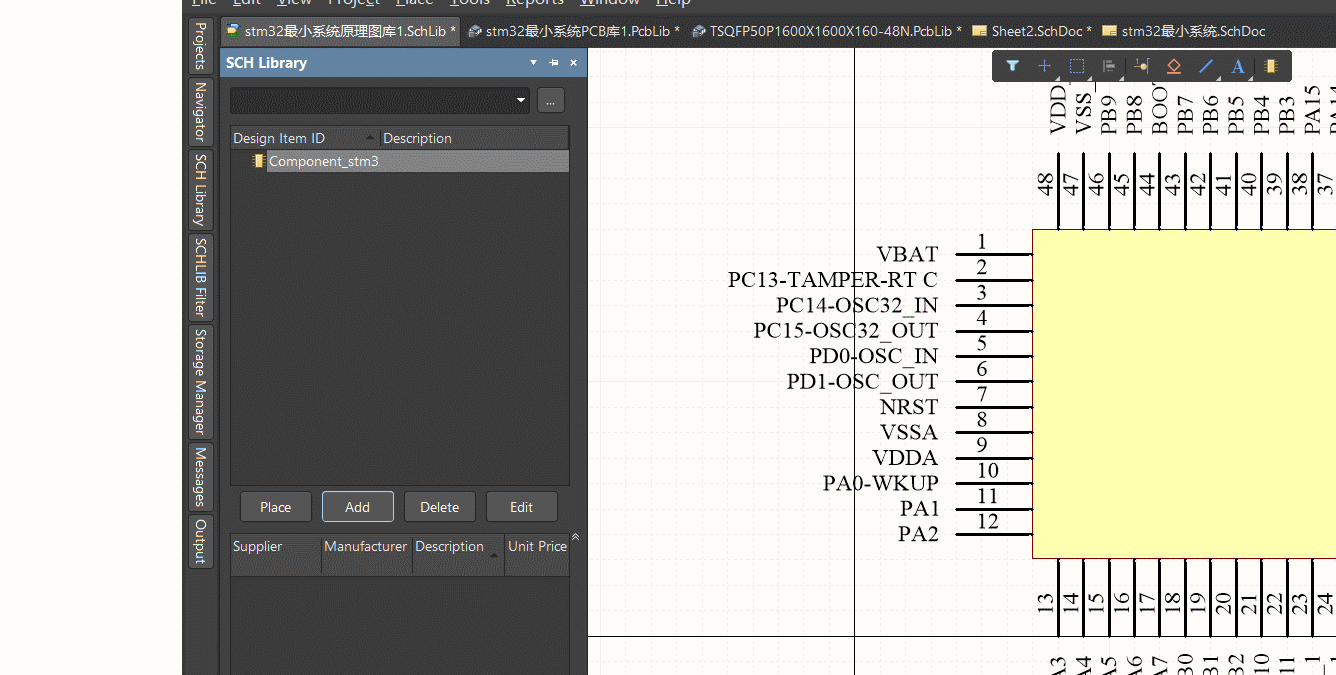Switch to Sheet2.SchDoc tab
1336x675 pixels.
pos(1032,31)
